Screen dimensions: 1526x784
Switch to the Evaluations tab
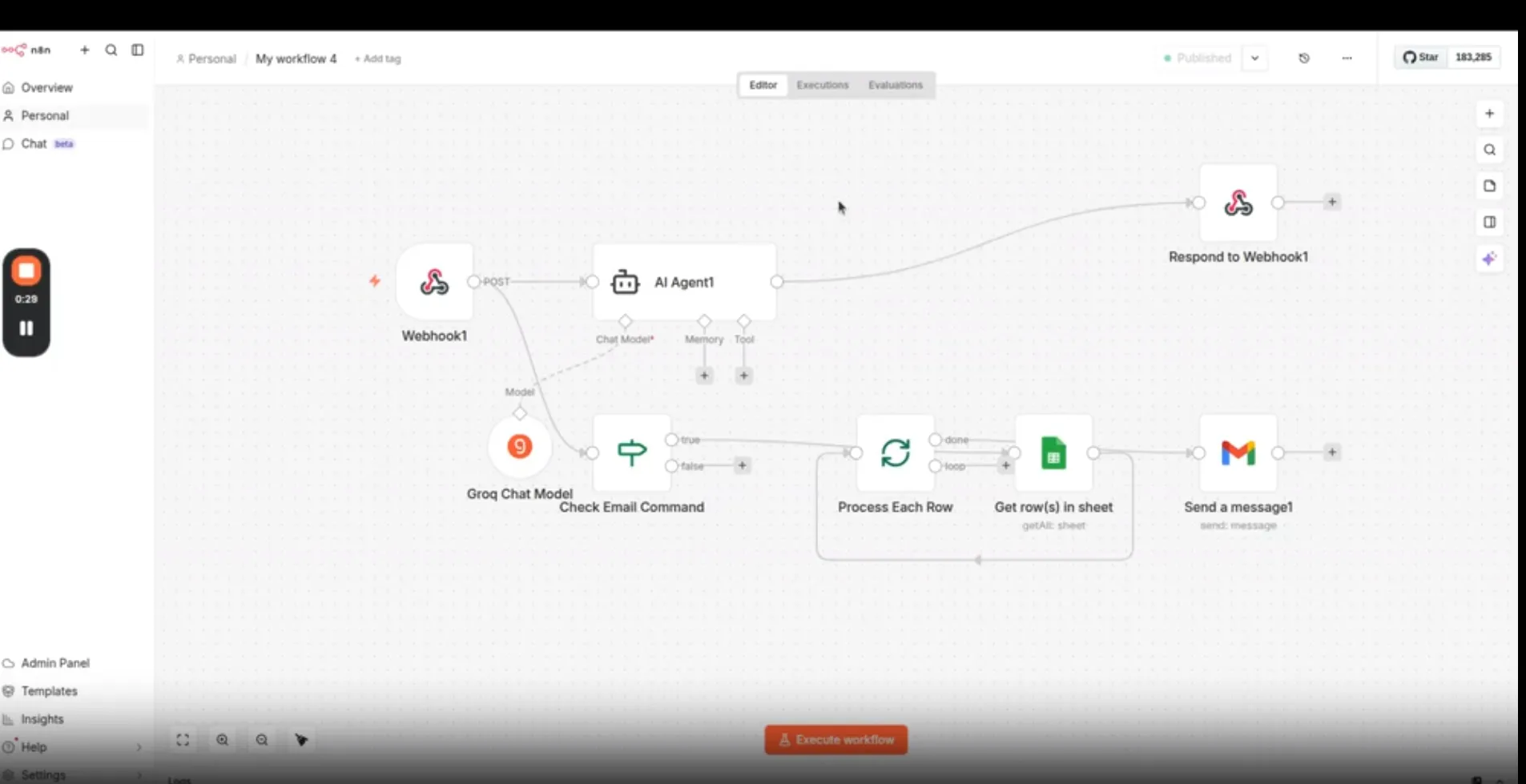tap(895, 85)
